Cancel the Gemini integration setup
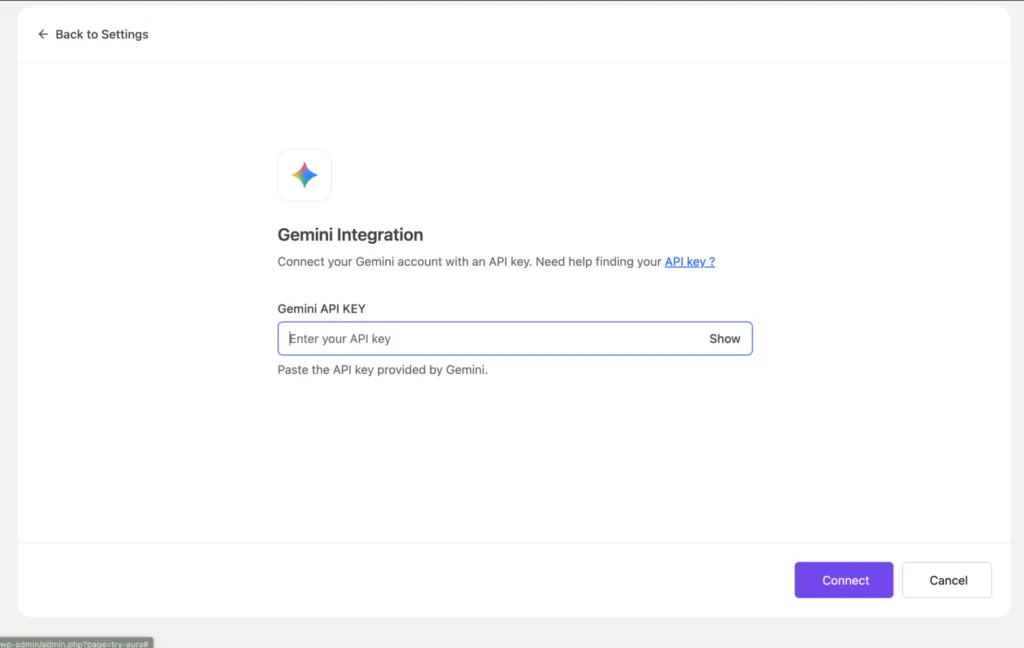The width and height of the screenshot is (1024, 648). (x=947, y=580)
